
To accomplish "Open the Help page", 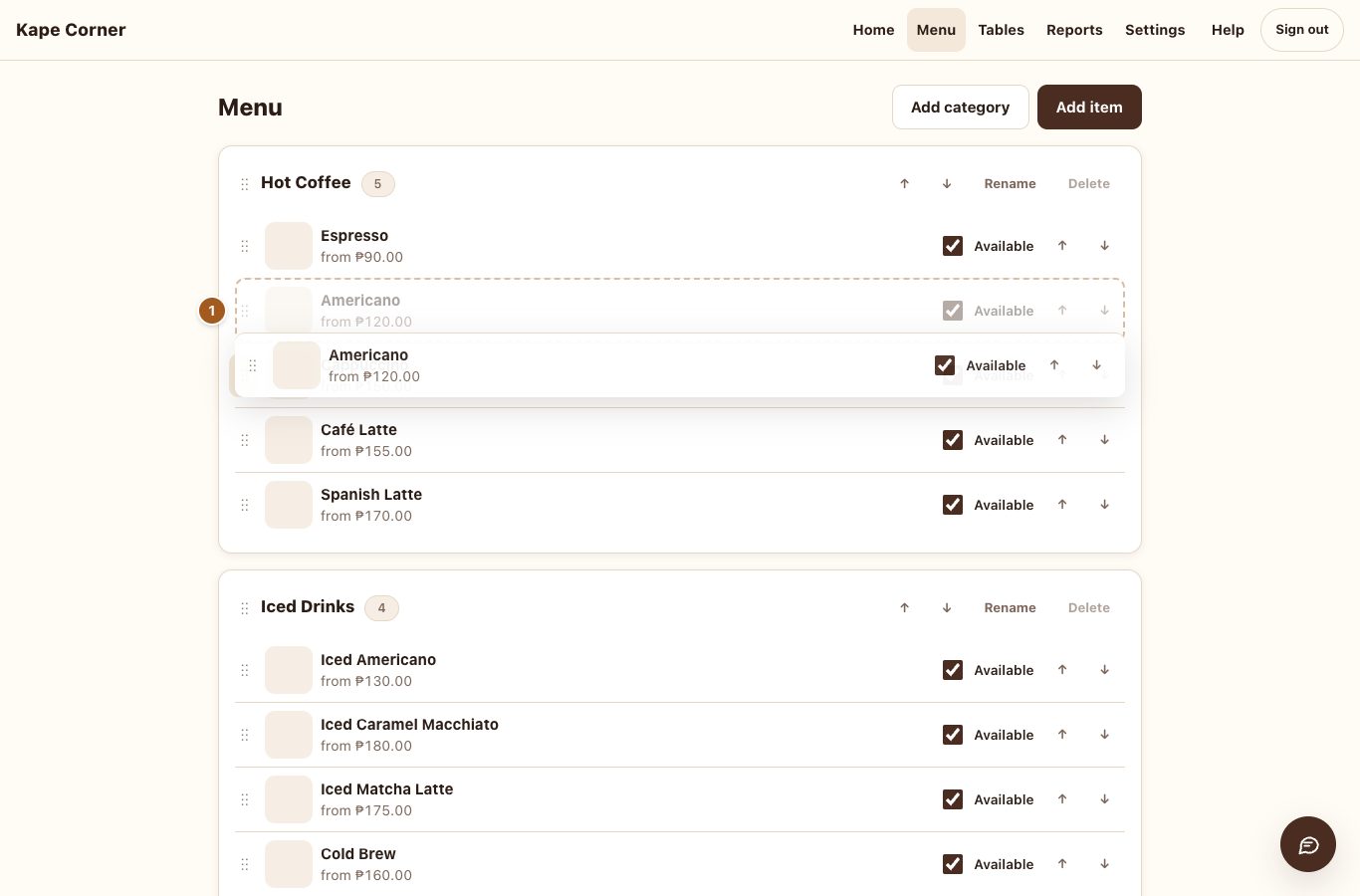I will (1228, 30).
